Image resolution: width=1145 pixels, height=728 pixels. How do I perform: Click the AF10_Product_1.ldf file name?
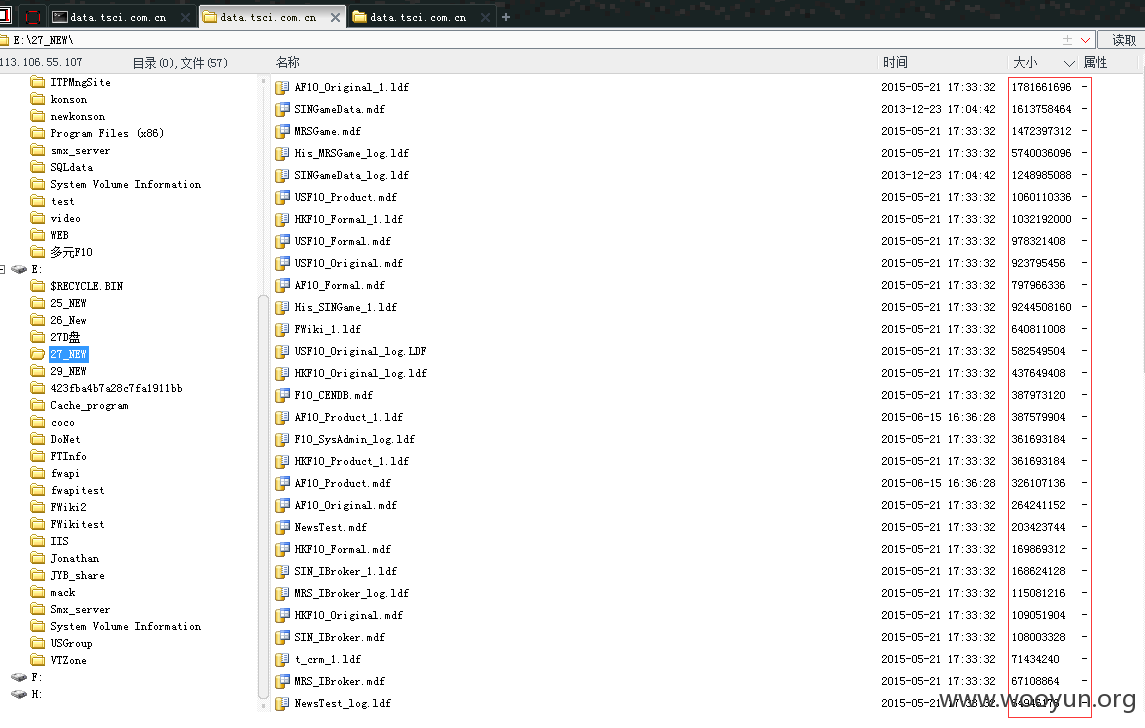[x=349, y=417]
